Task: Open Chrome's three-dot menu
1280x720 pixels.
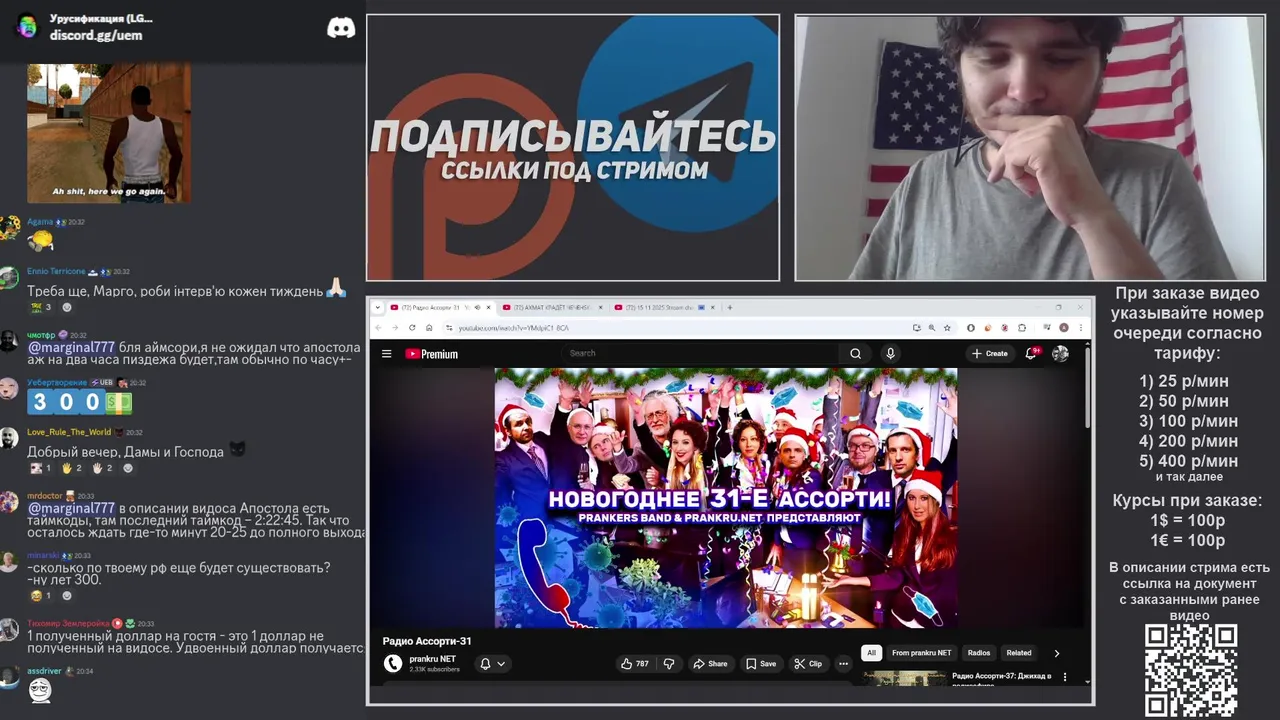Action: [x=1080, y=327]
